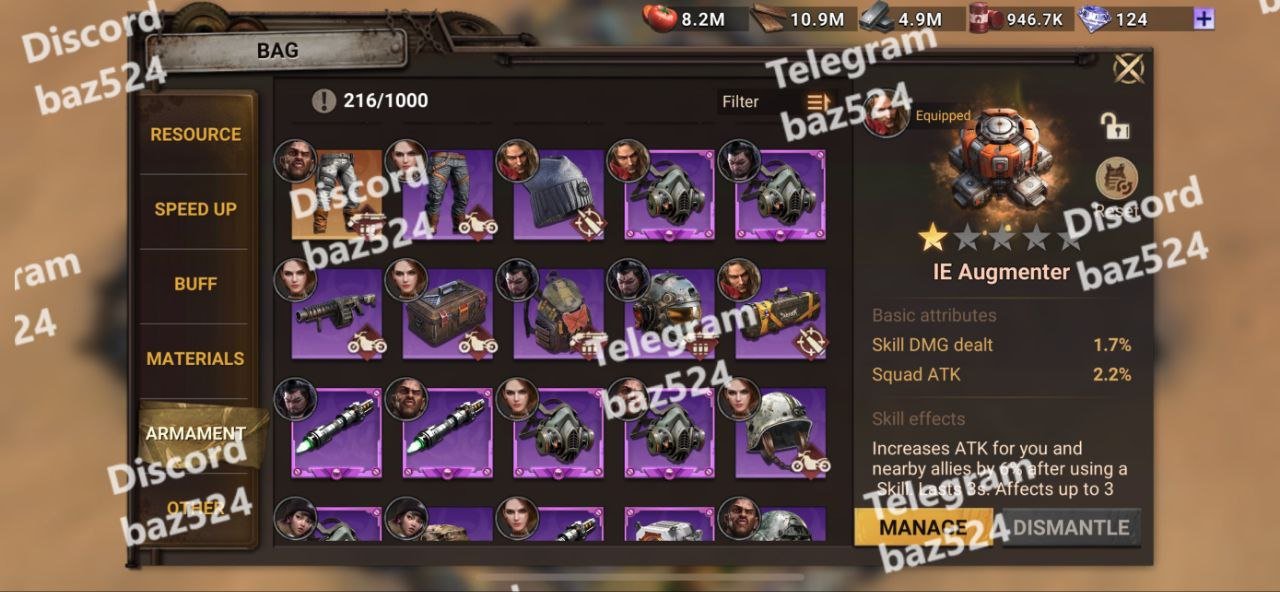Screen dimensions: 1280x592
Task: Switch to the RESOURCE tab
Action: click(196, 134)
